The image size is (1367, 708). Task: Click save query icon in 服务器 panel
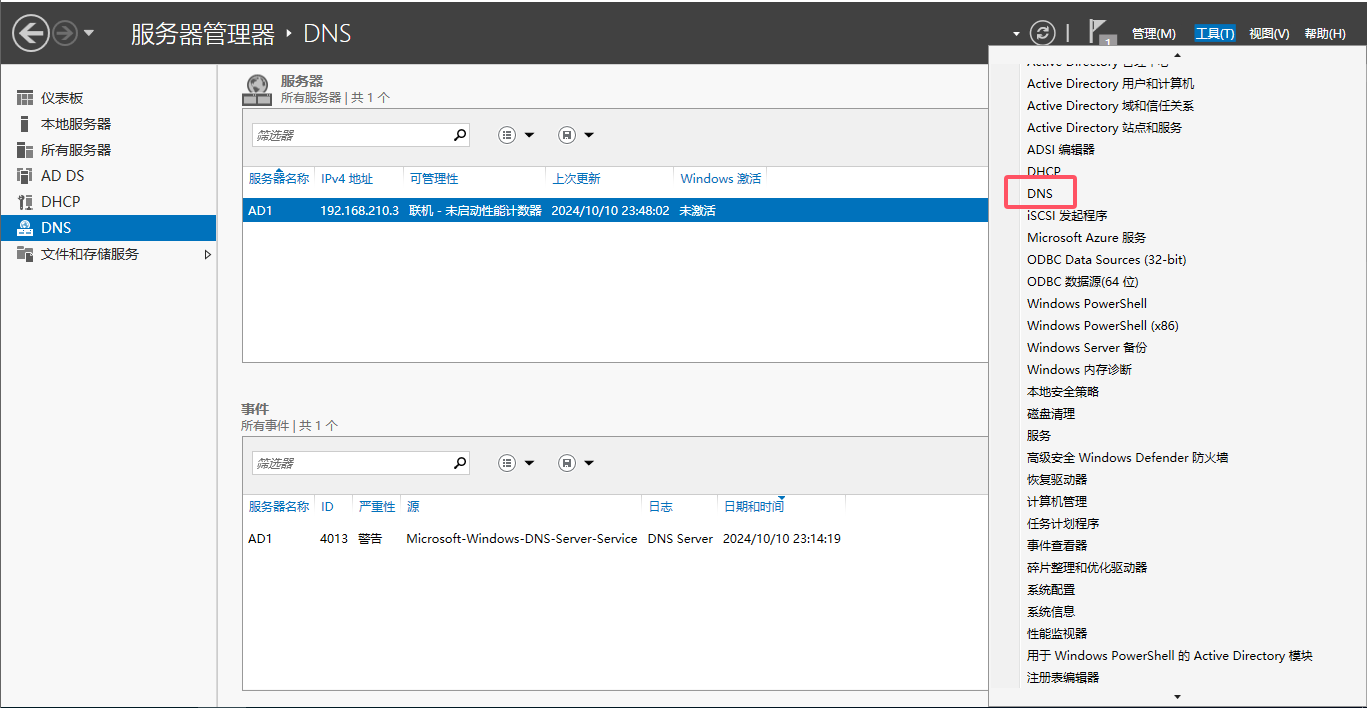(567, 135)
